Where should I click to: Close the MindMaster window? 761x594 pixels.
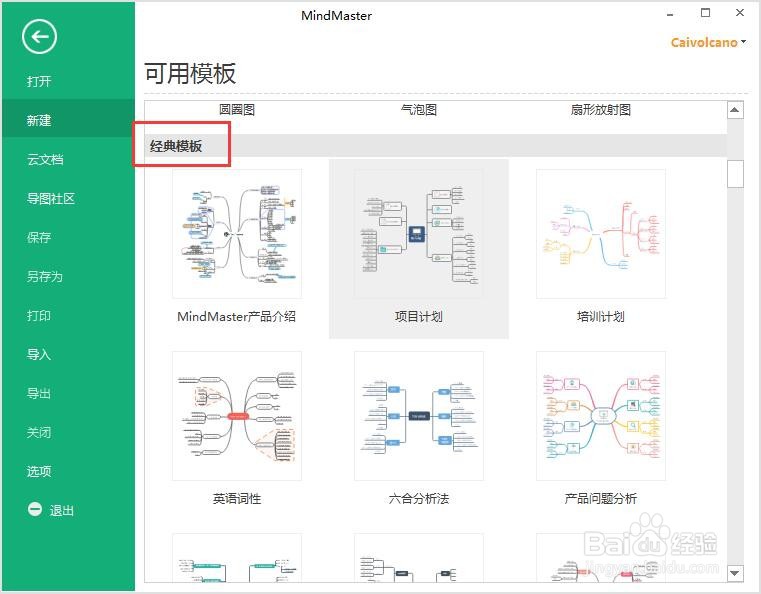[x=740, y=13]
